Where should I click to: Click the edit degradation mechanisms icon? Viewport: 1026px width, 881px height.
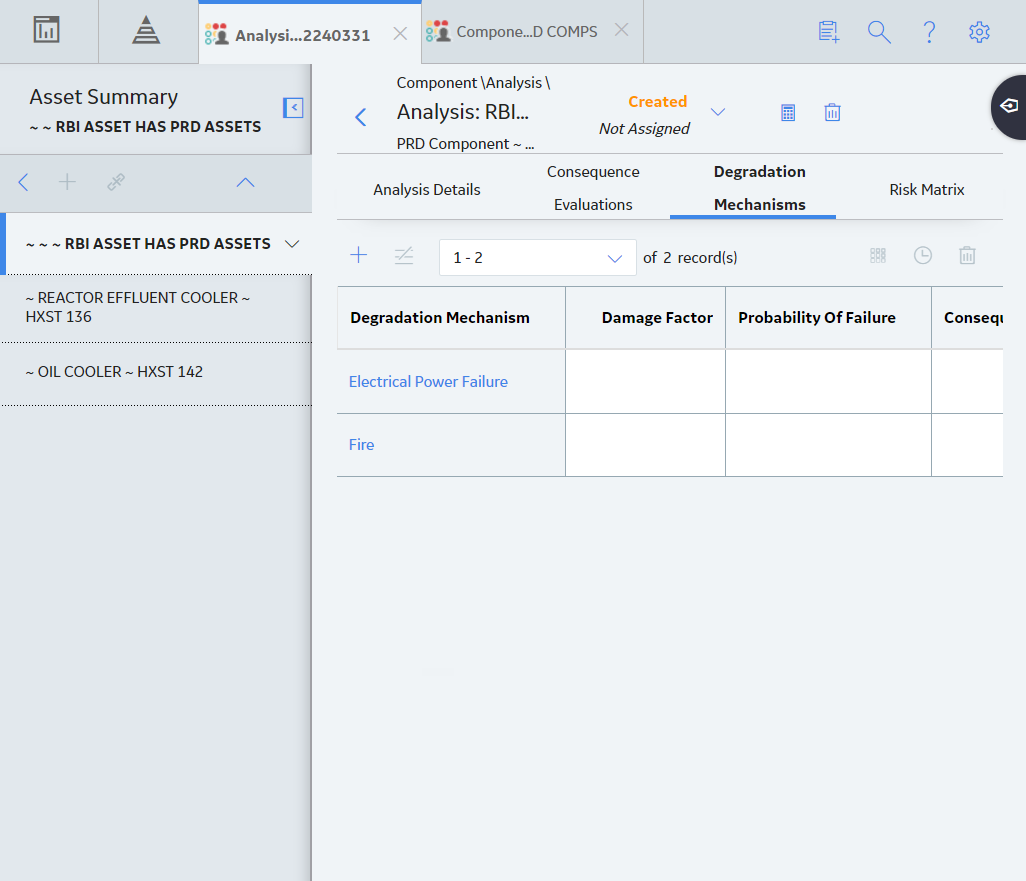[x=404, y=255]
